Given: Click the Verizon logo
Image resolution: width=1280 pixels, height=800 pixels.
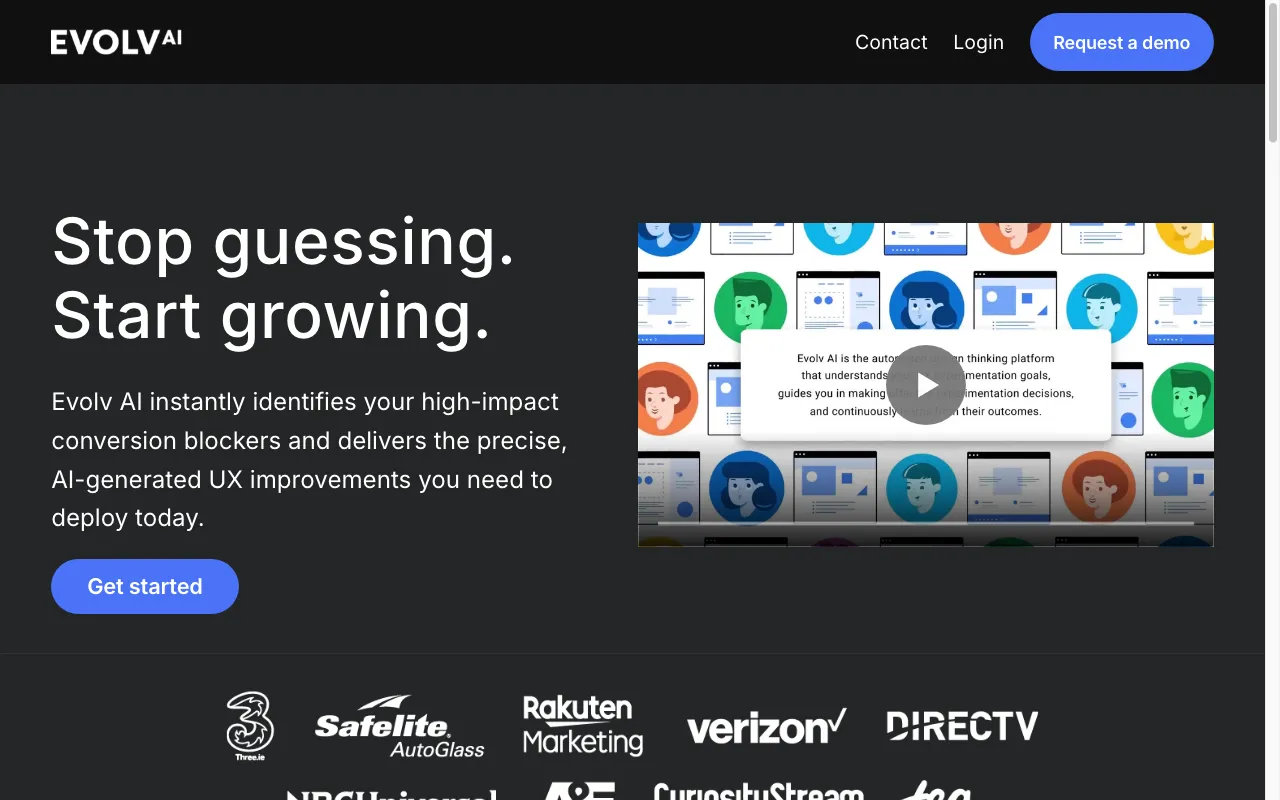Looking at the screenshot, I should coord(766,727).
